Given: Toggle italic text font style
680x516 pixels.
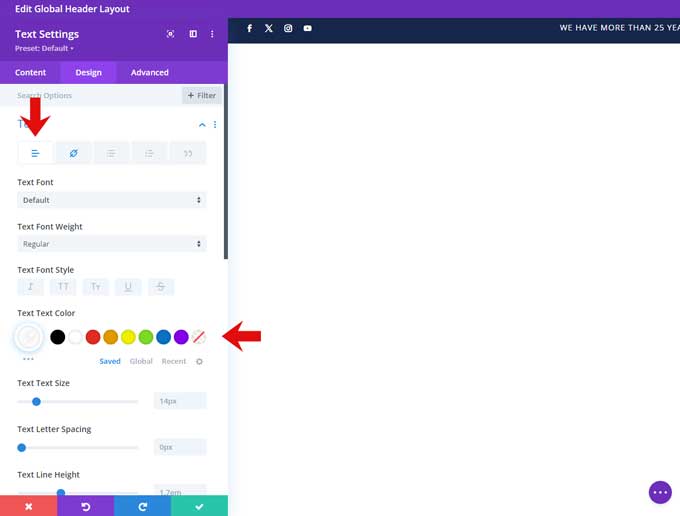Looking at the screenshot, I should 30,287.
